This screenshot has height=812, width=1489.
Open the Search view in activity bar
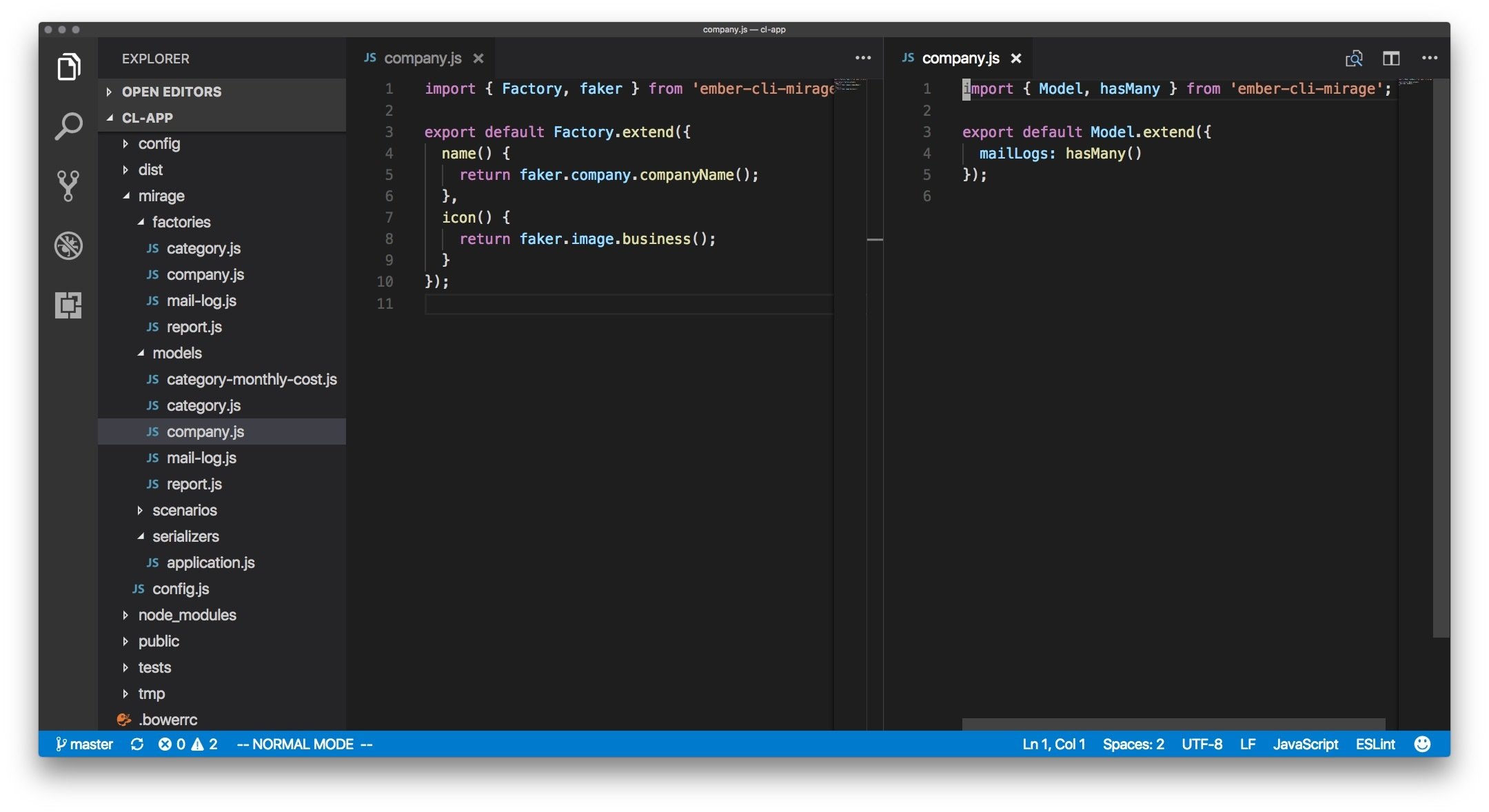tap(68, 126)
